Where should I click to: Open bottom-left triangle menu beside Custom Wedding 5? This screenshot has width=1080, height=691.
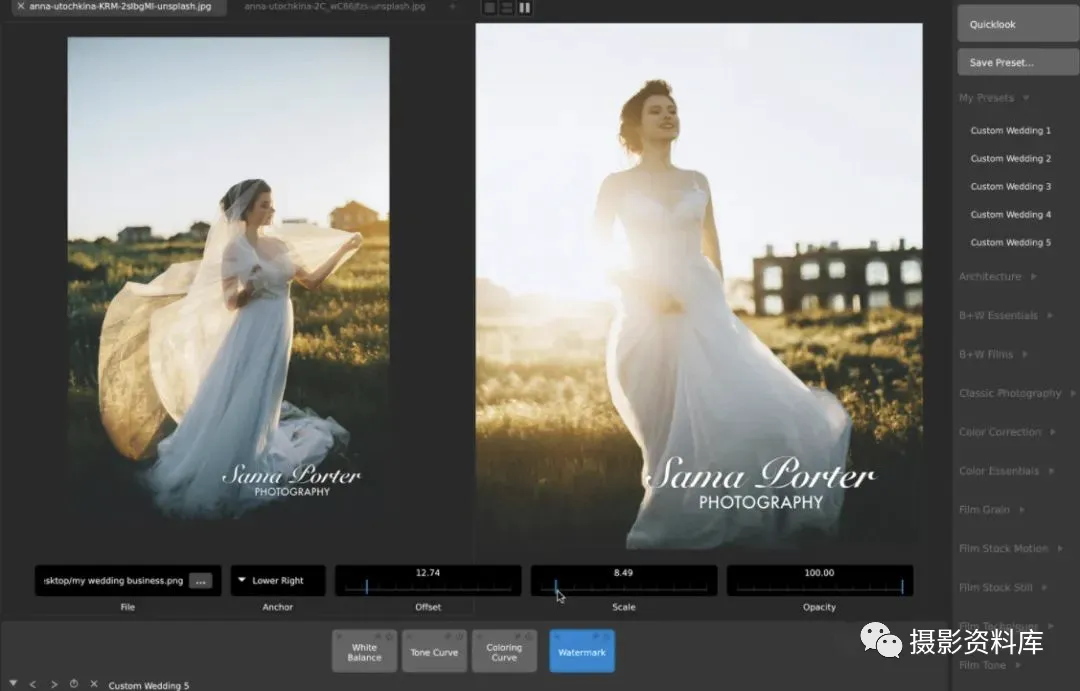click(13, 683)
